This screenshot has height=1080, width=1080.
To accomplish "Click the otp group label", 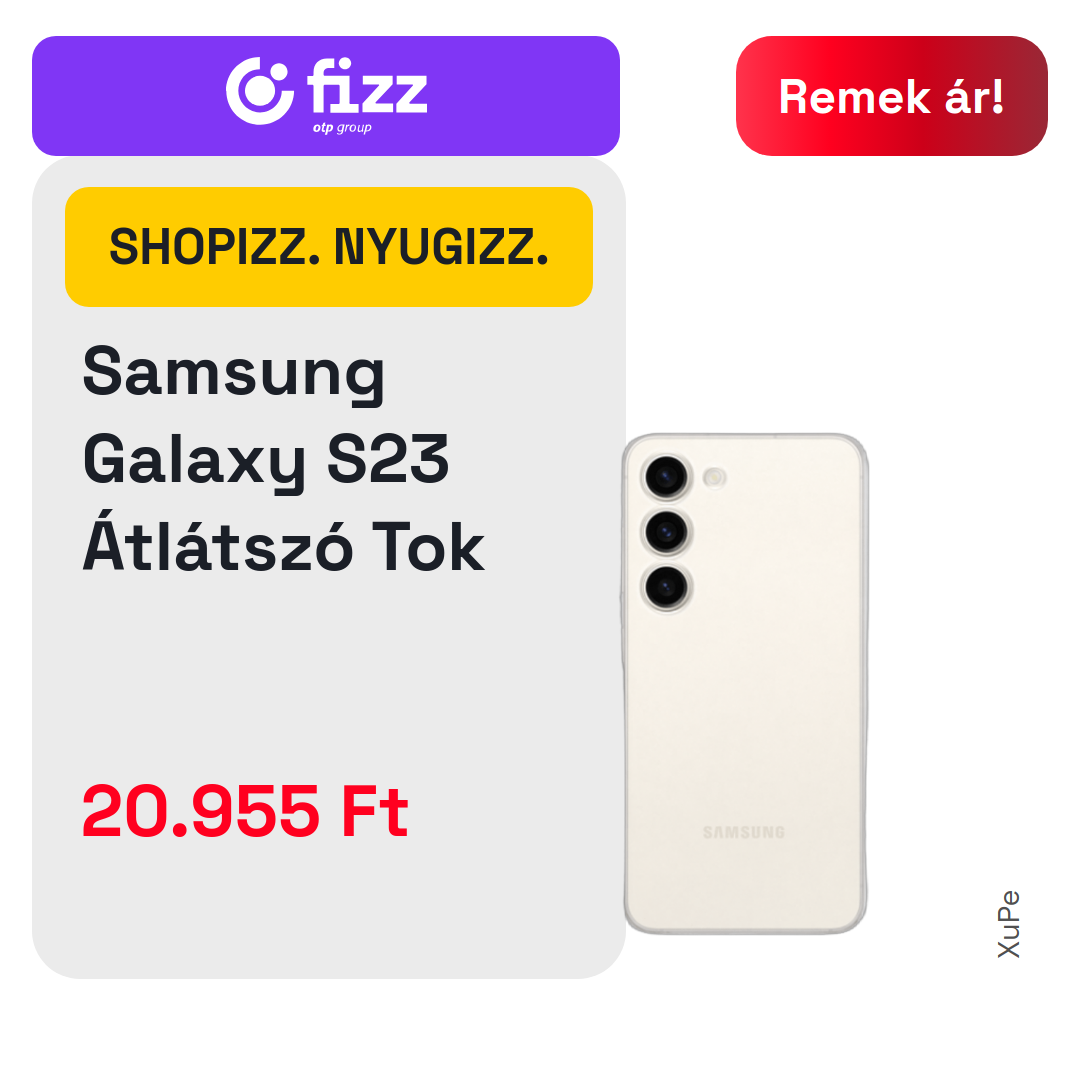I will click(x=342, y=127).
